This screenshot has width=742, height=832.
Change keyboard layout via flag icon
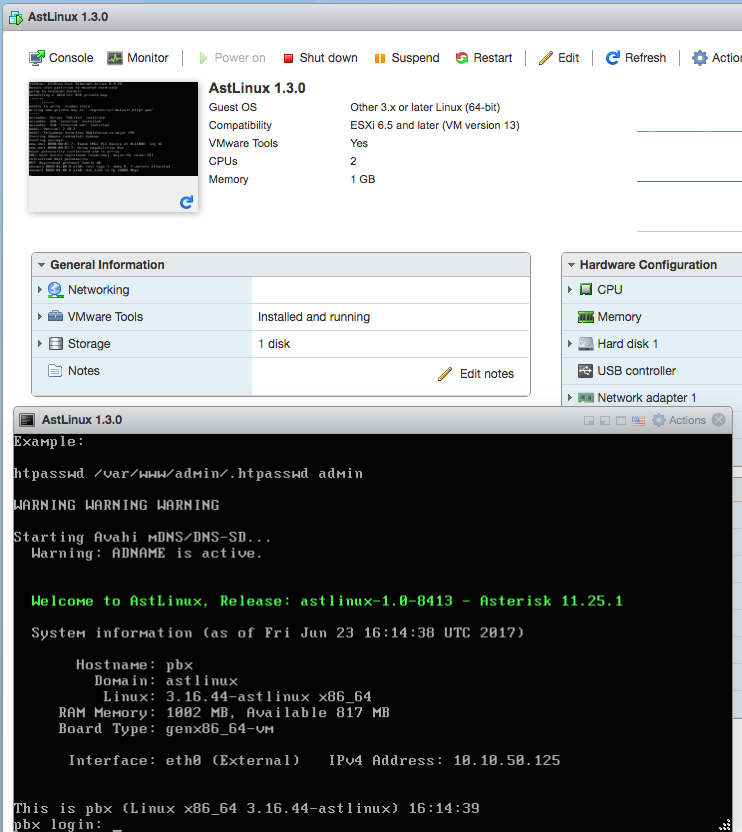[638, 421]
